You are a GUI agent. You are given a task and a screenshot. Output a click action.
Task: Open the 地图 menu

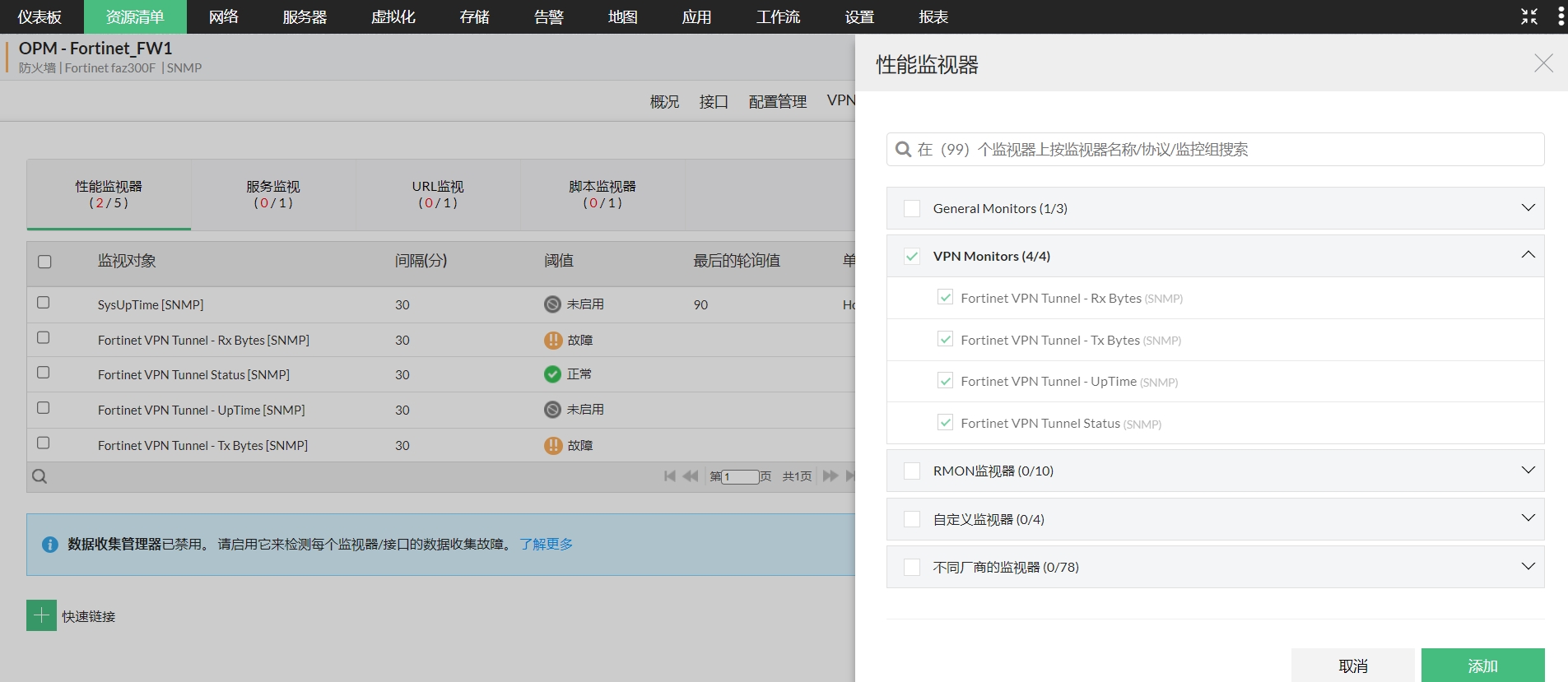click(622, 16)
